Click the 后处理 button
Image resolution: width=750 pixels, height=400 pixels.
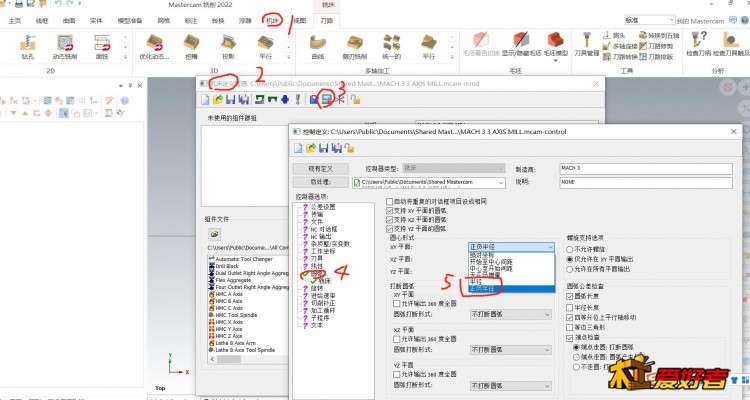pyautogui.click(x=320, y=182)
